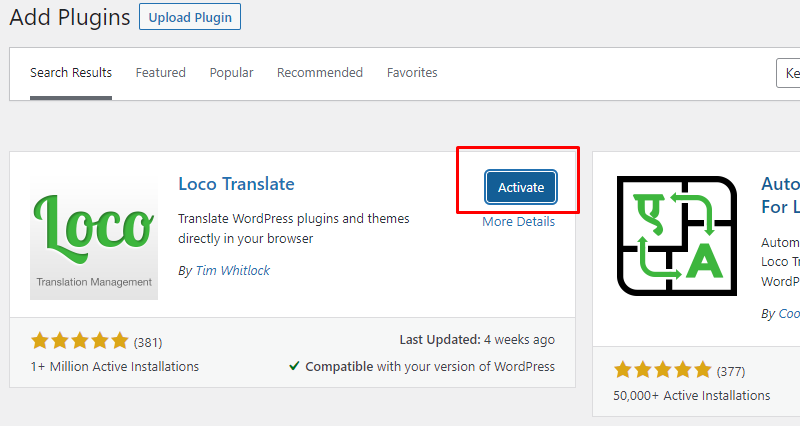Screen dimensions: 800x426
Task: Open the Recommended tab
Action: (x=320, y=72)
